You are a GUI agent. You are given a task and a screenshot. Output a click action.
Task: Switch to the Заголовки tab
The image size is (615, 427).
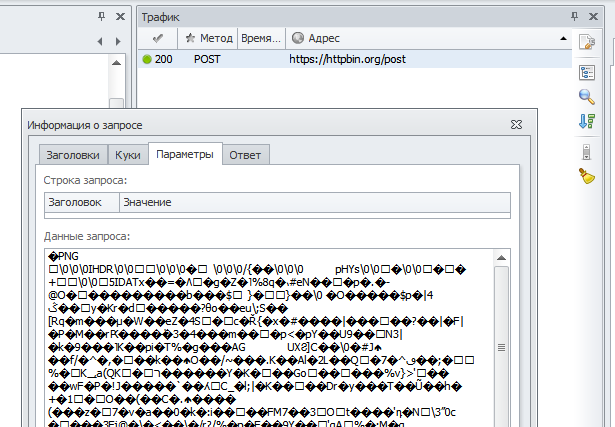(x=73, y=155)
